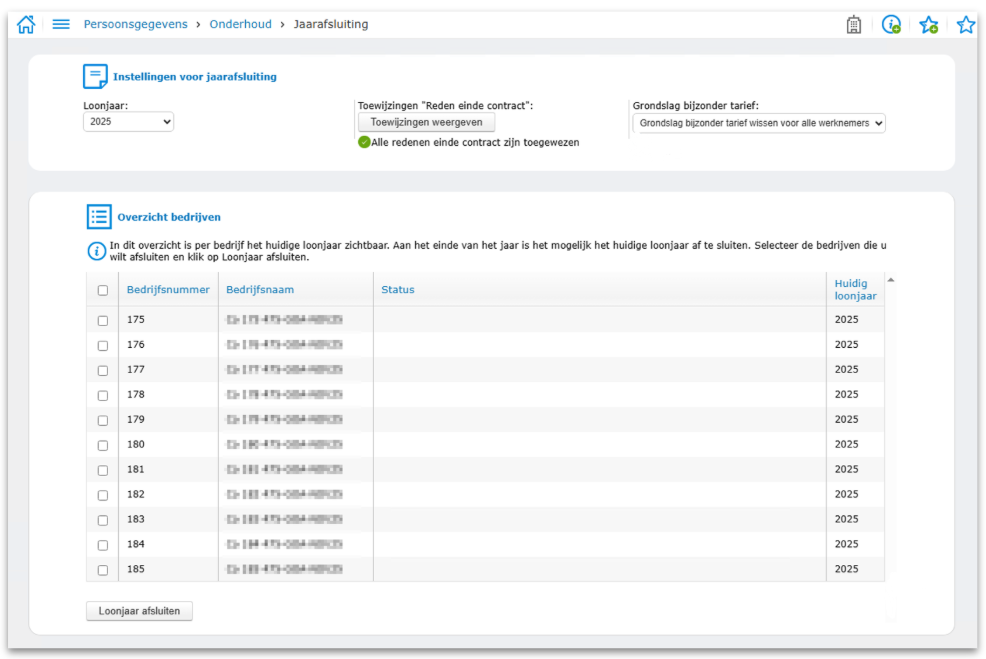Viewport: 986px width, 659px height.
Task: Click the Bedrijfsnummer cell 180
Action: pyautogui.click(x=136, y=444)
